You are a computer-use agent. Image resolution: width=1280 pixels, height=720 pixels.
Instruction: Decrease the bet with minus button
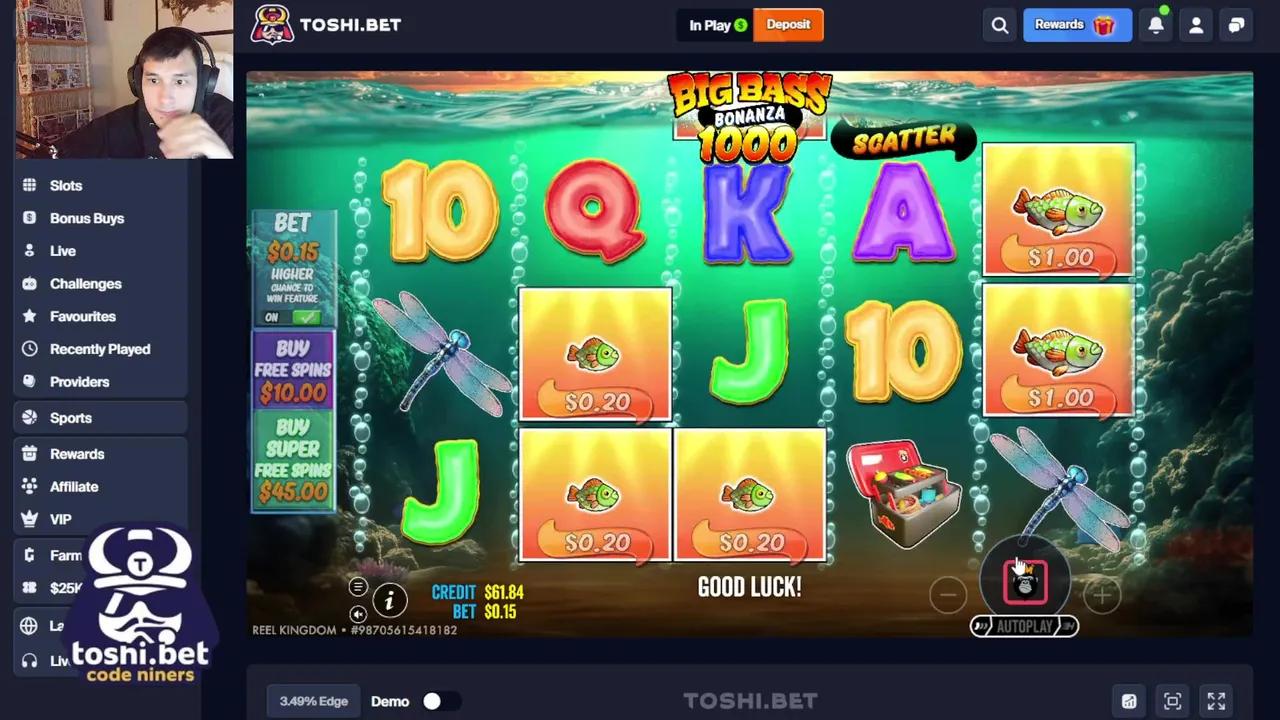(x=947, y=596)
